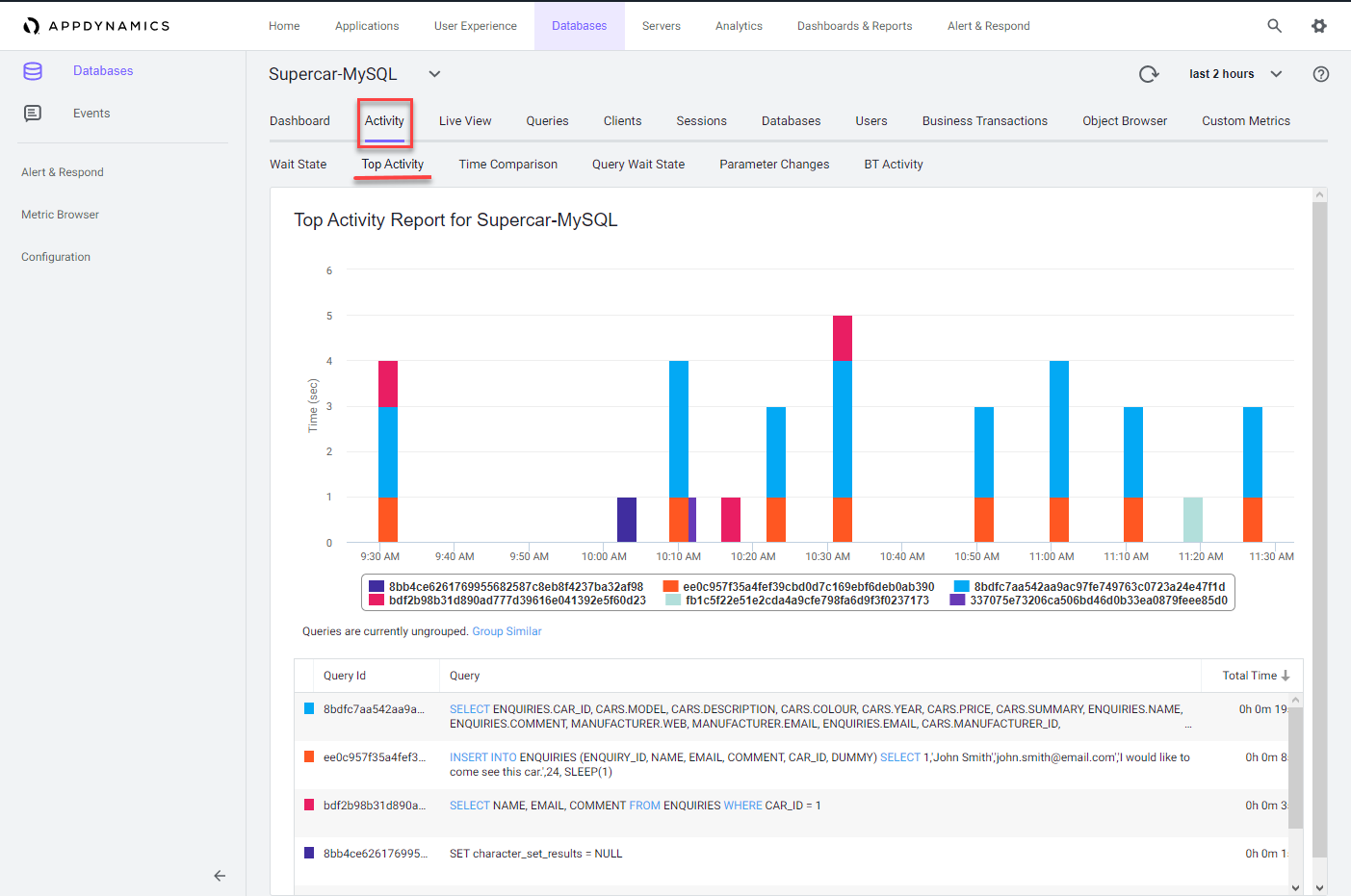The height and width of the screenshot is (896, 1351).
Task: Select query row bdf2b98b31d890a...
Action: (x=792, y=813)
